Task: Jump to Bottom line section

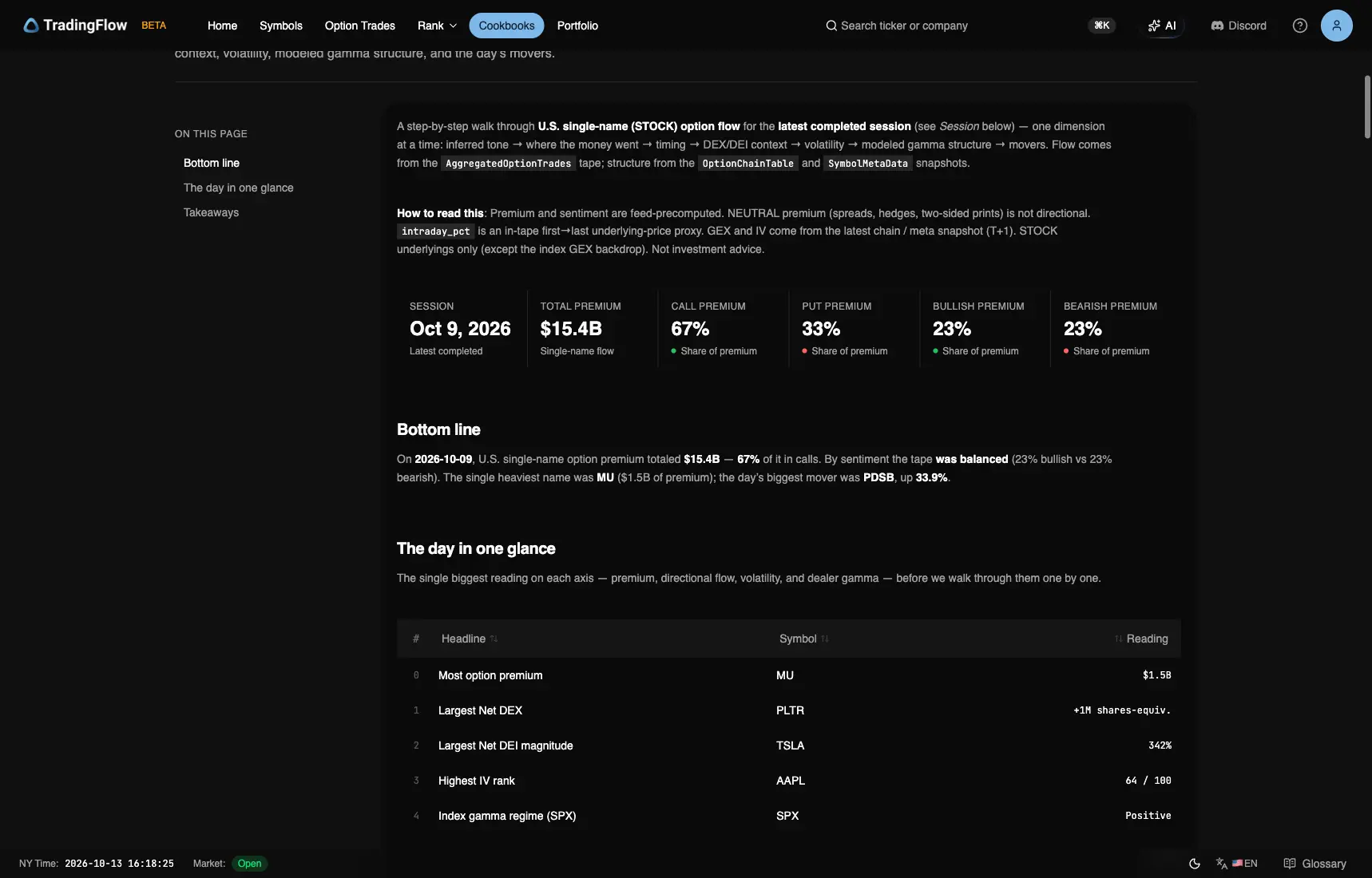Action: click(212, 163)
